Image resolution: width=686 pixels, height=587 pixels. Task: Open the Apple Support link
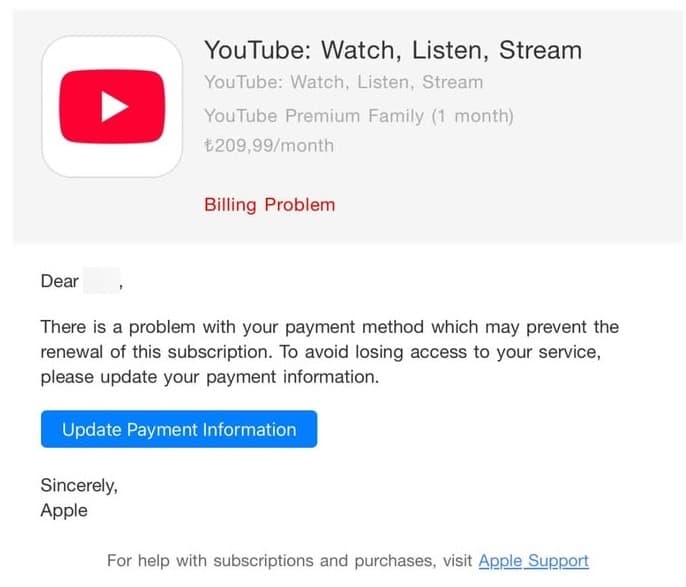click(533, 560)
